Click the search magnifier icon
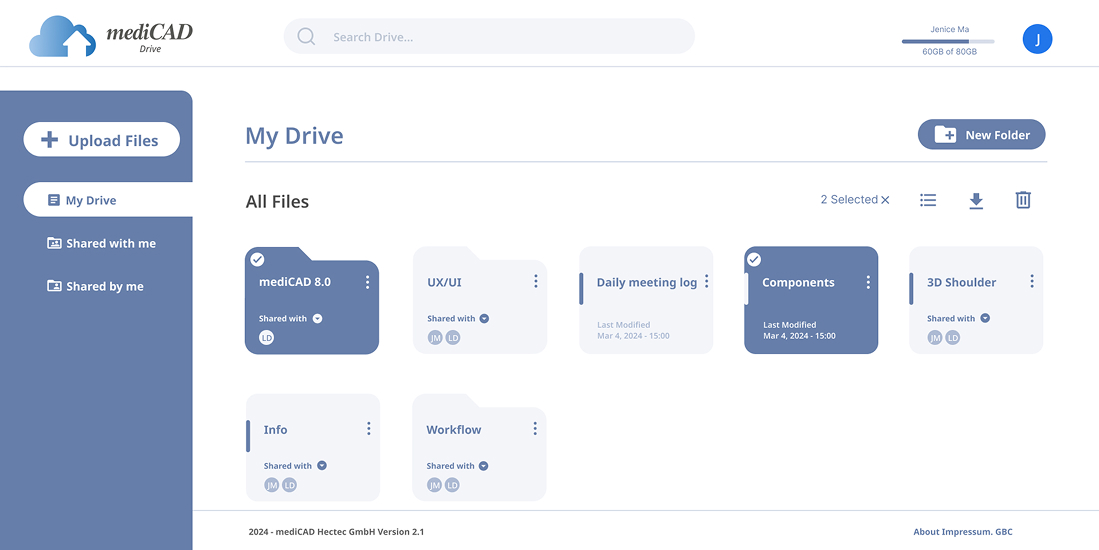Screen dimensions: 1099x550 (306, 36)
